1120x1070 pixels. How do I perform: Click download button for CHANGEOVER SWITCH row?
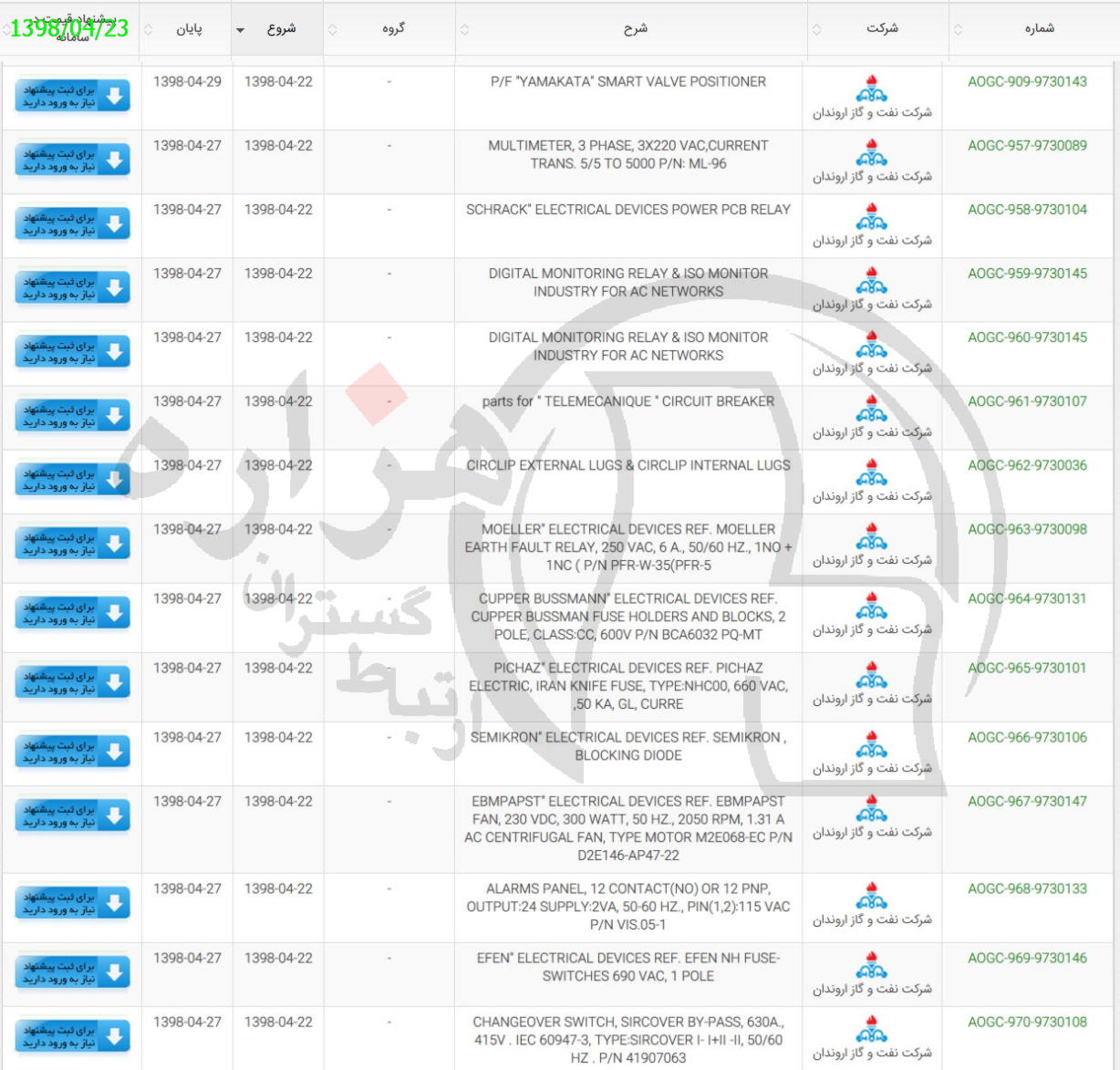72,1036
